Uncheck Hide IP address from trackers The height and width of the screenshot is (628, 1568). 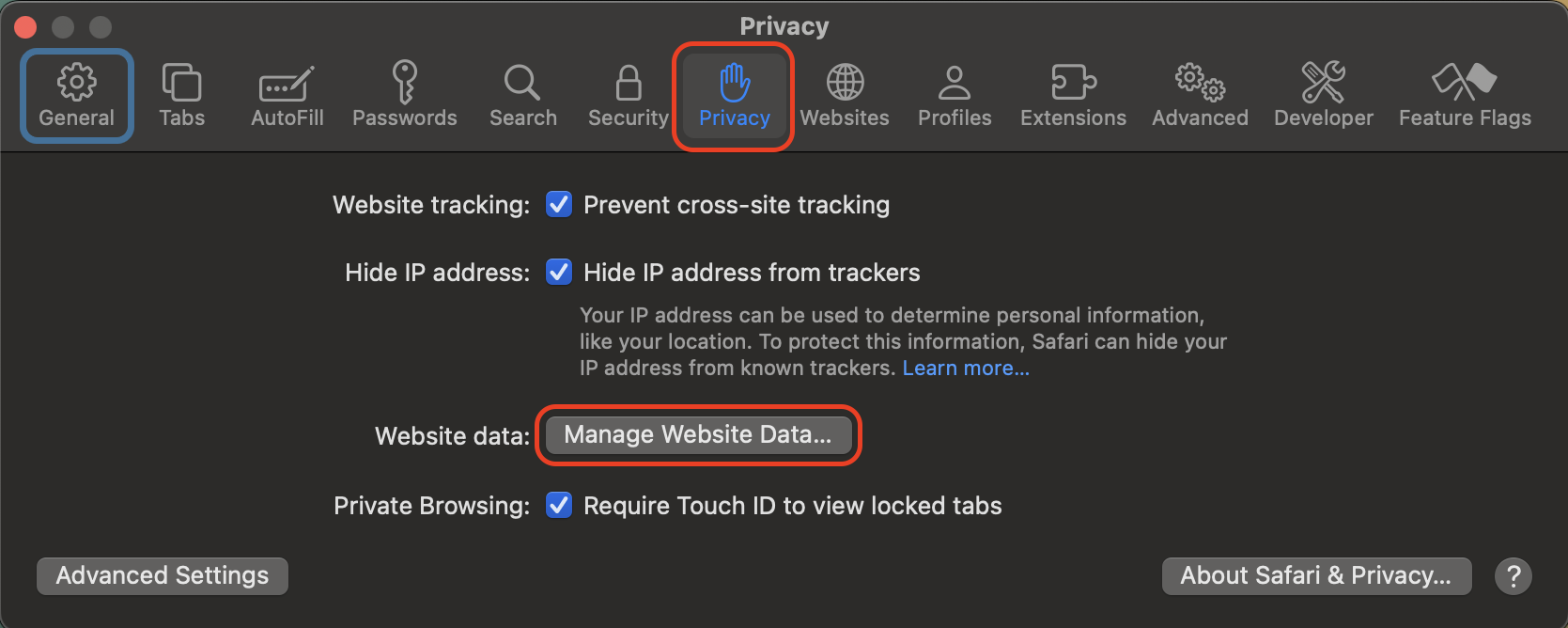pos(558,272)
